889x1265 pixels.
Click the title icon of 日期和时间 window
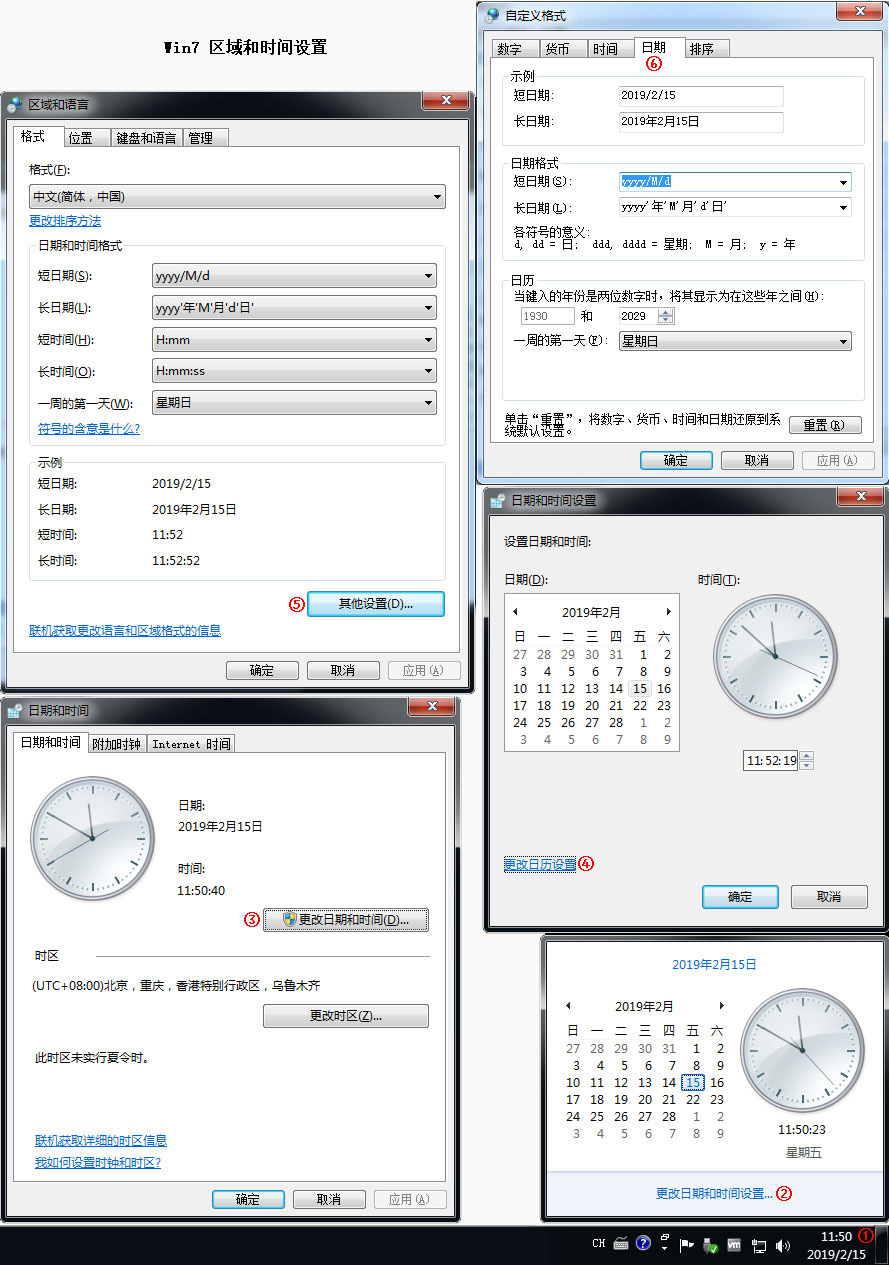15,710
